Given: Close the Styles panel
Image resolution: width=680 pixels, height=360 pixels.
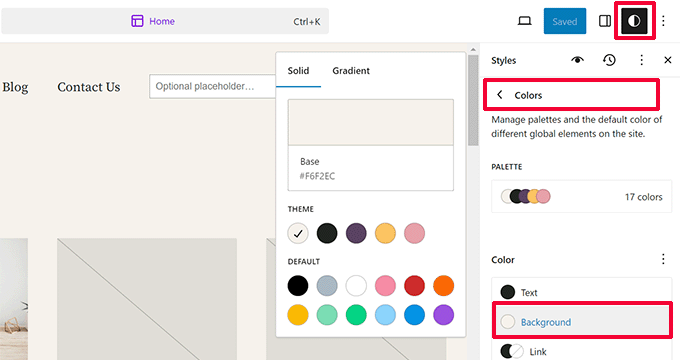Looking at the screenshot, I should (668, 60).
